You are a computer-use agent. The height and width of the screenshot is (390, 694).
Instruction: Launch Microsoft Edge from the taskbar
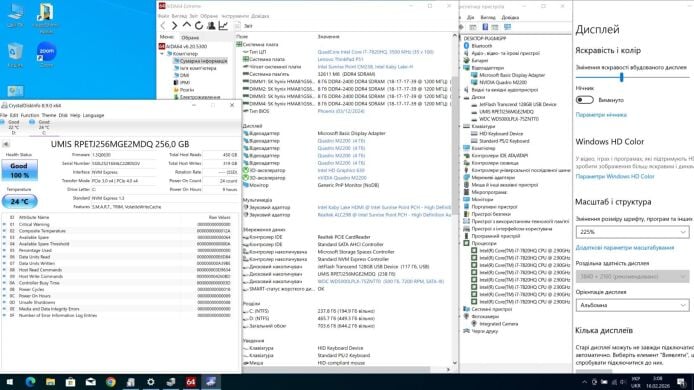coord(30,382)
